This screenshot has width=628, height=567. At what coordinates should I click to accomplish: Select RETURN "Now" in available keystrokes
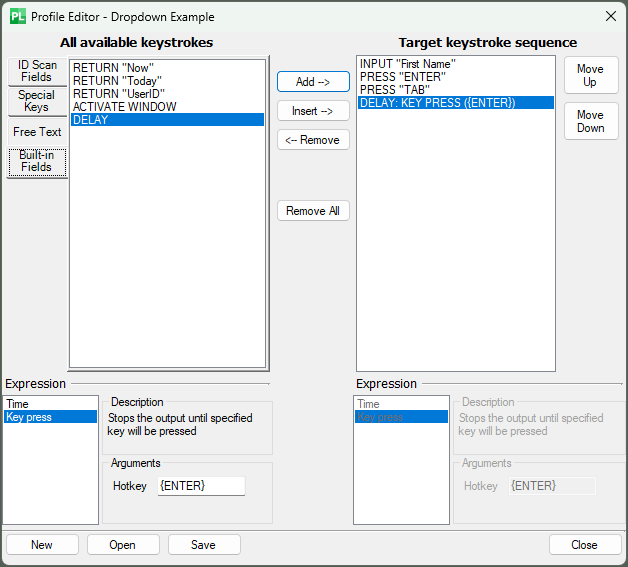coord(167,68)
